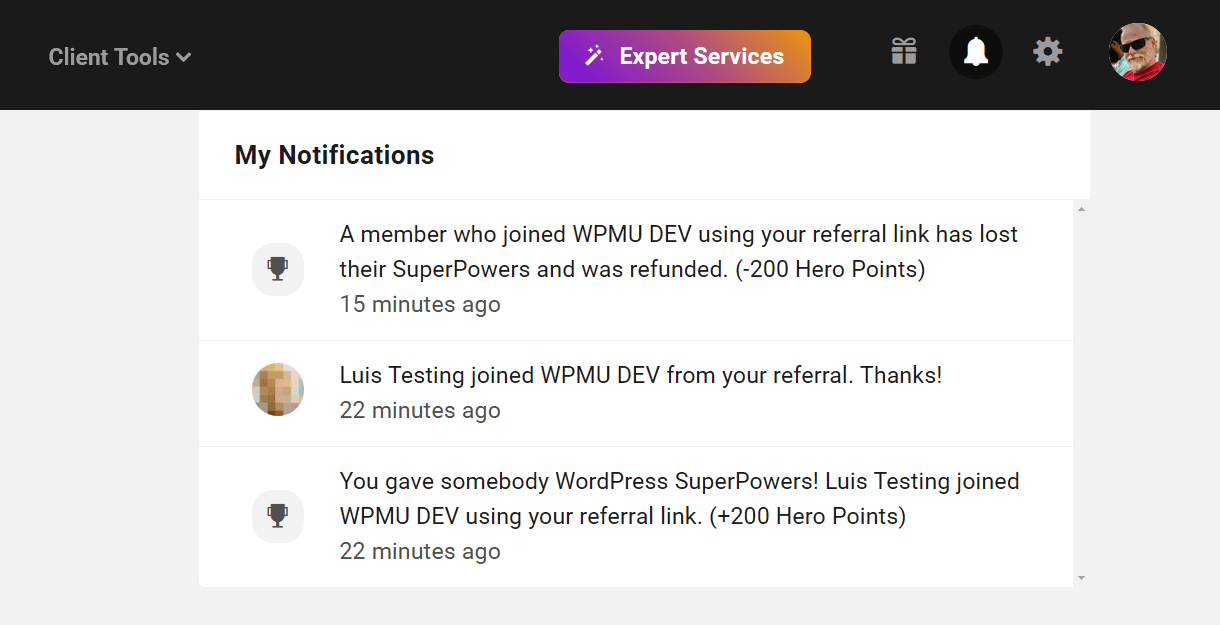Open the notifications bell icon
Viewport: 1220px width, 625px height.
point(975,51)
